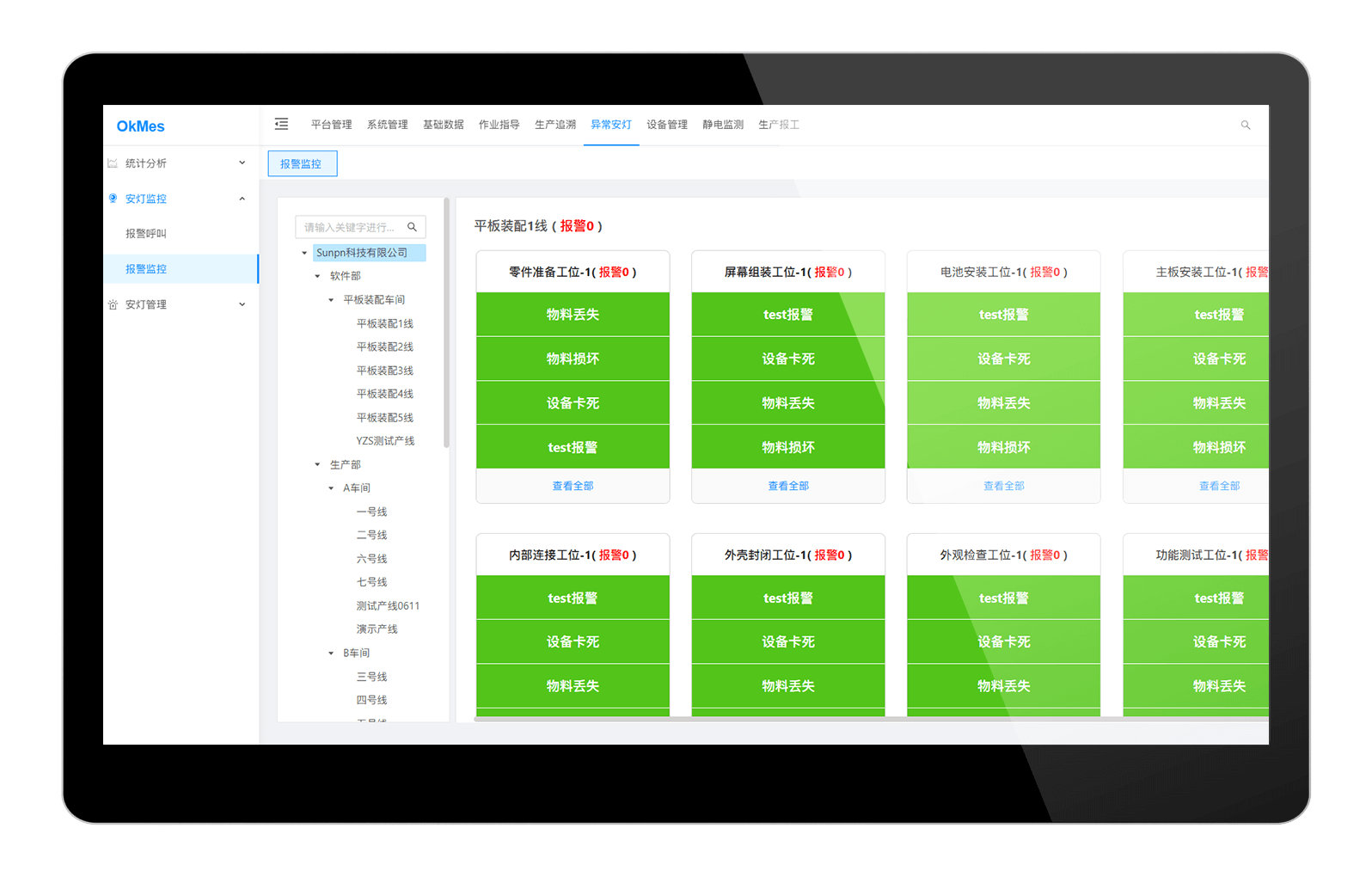
Task: Click 查看全部 under 零件准备工位-1
Action: click(x=573, y=486)
